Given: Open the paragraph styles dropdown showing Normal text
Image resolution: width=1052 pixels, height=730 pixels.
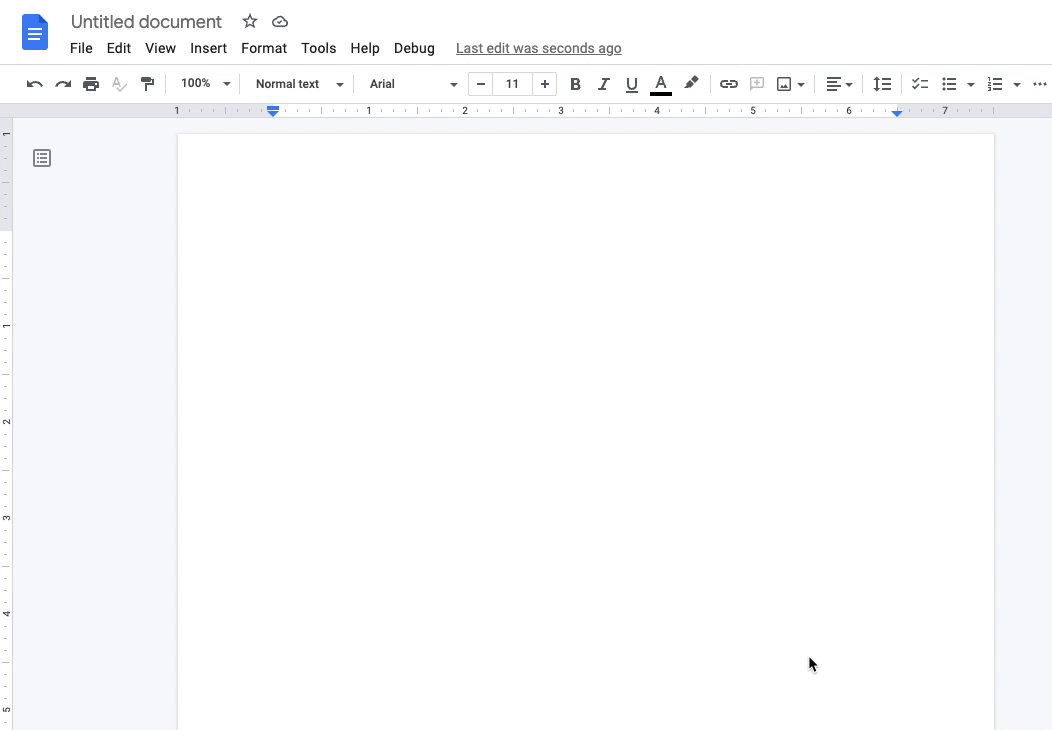Looking at the screenshot, I should 297,84.
